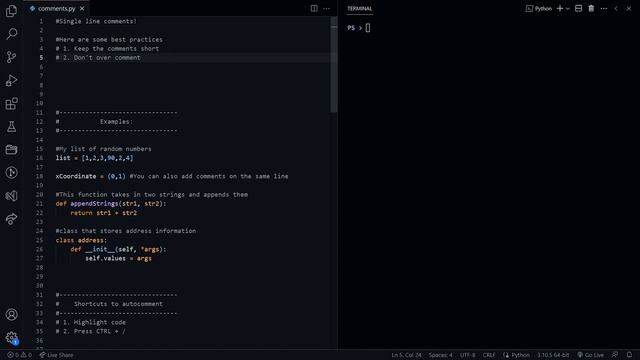Start Live Share from status bar

(x=56, y=355)
